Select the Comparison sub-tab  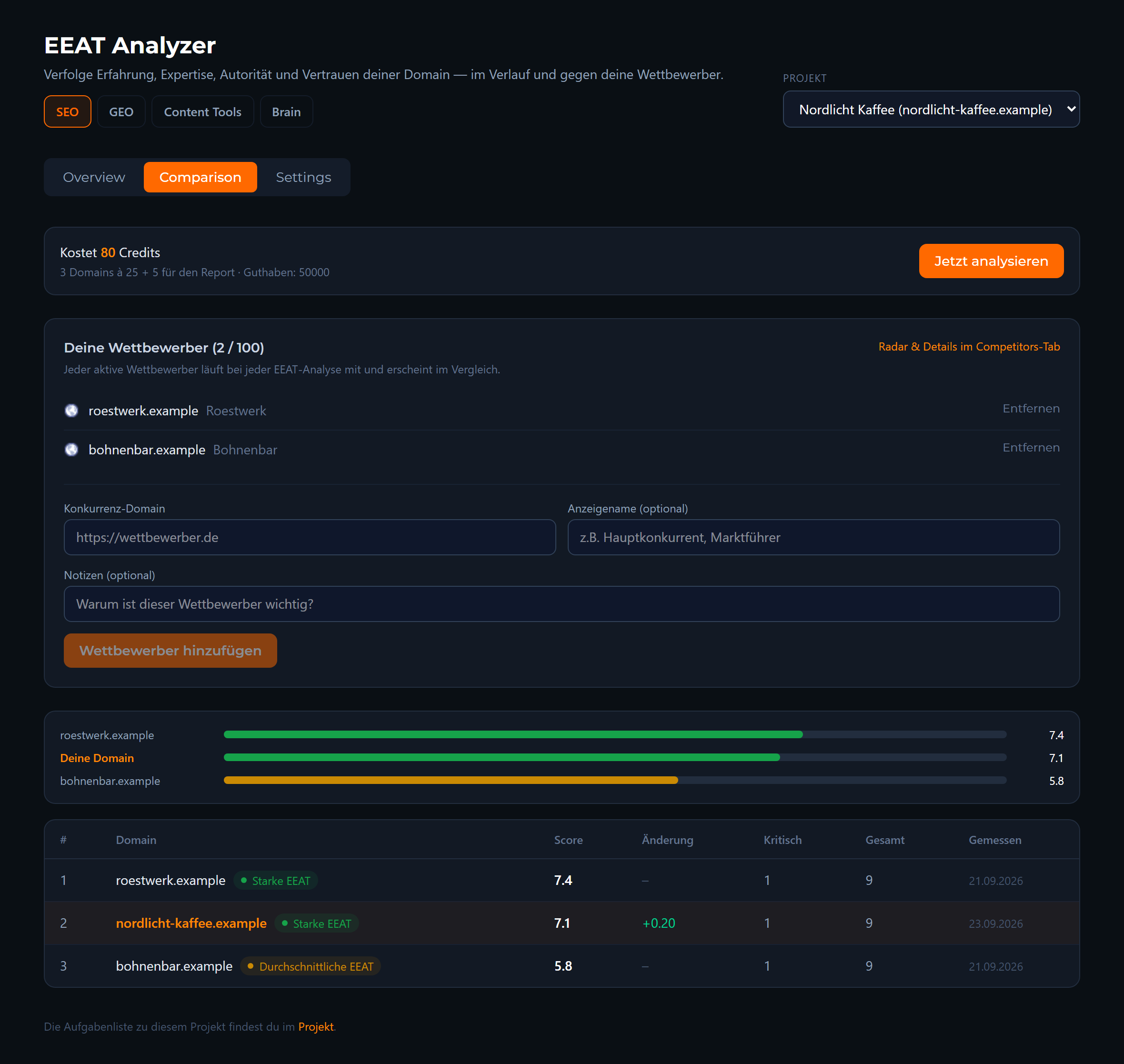(200, 178)
